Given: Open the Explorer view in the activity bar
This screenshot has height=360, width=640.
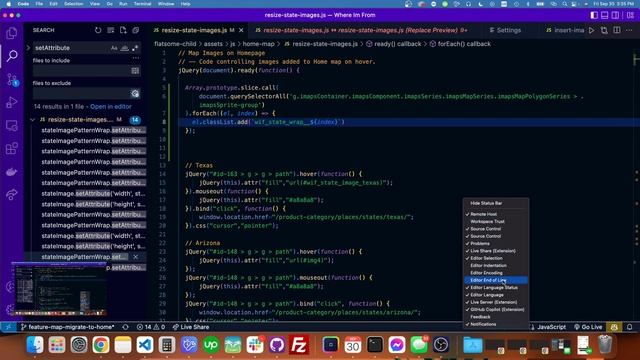Looking at the screenshot, I should pos(12,33).
